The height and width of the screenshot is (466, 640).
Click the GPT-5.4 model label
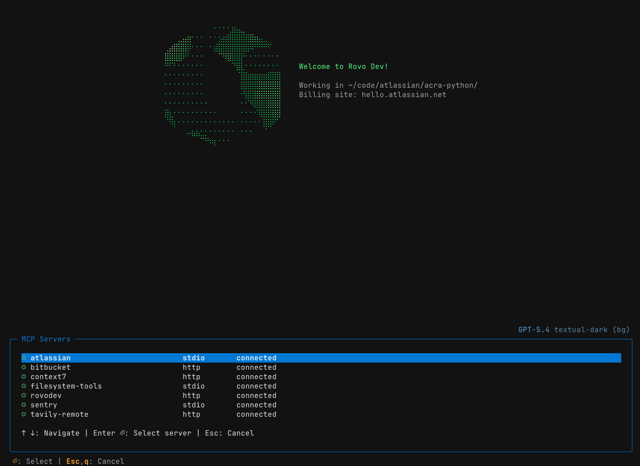534,330
